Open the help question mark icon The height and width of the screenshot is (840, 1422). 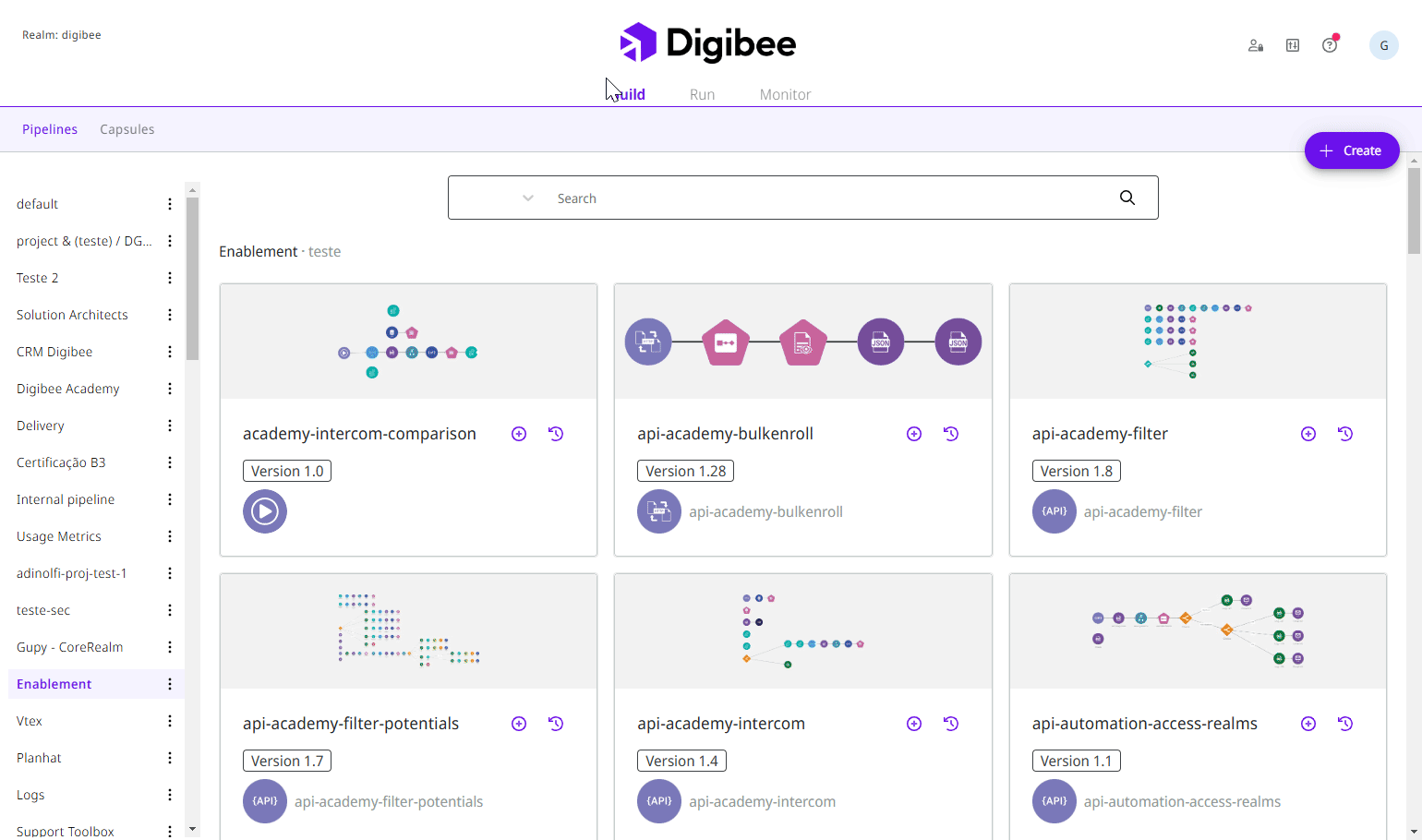pyautogui.click(x=1330, y=45)
